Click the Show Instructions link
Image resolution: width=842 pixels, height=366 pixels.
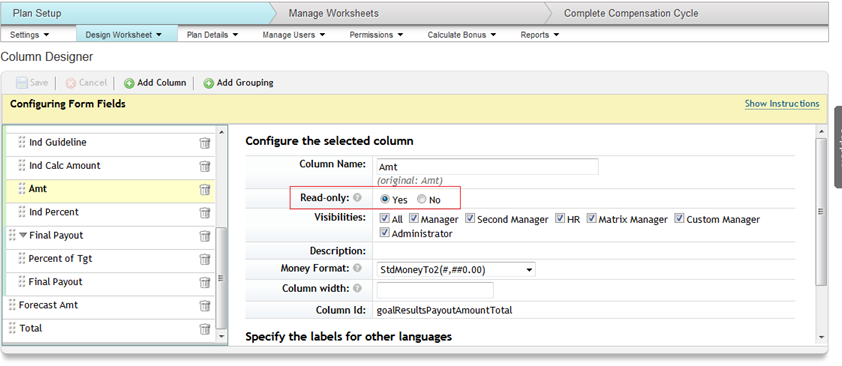pyautogui.click(x=782, y=104)
